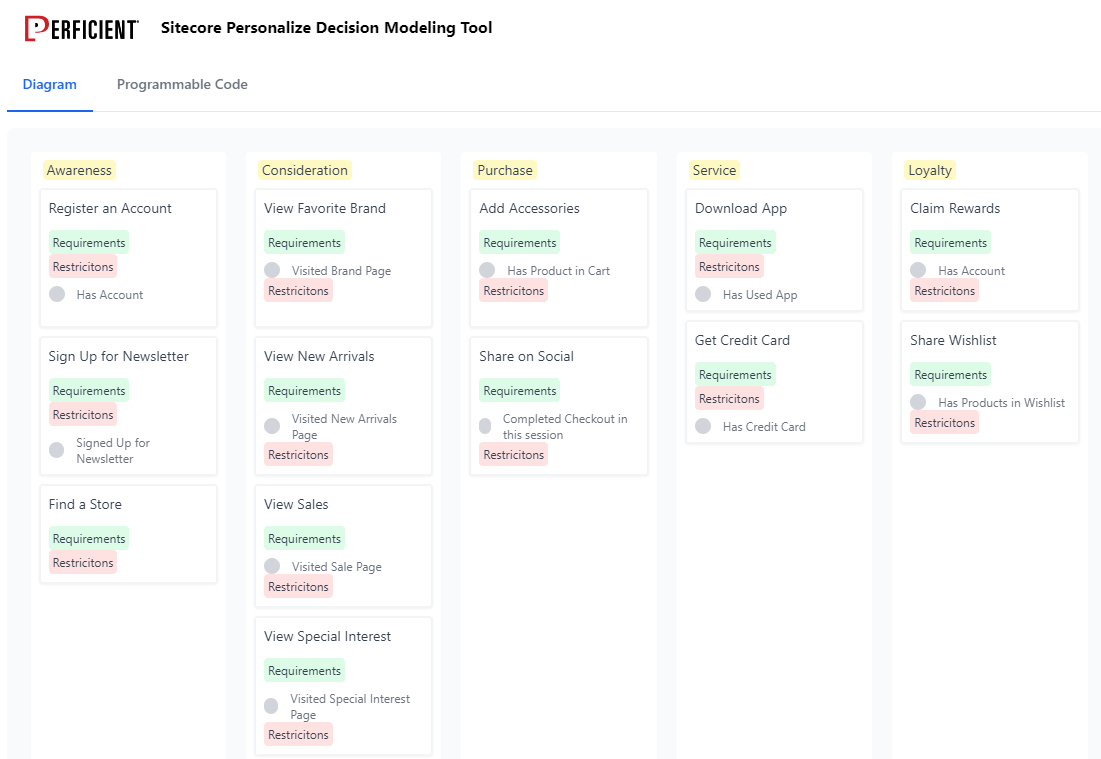Toggle Has Used App under Download App
1101x759 pixels.
click(x=703, y=294)
